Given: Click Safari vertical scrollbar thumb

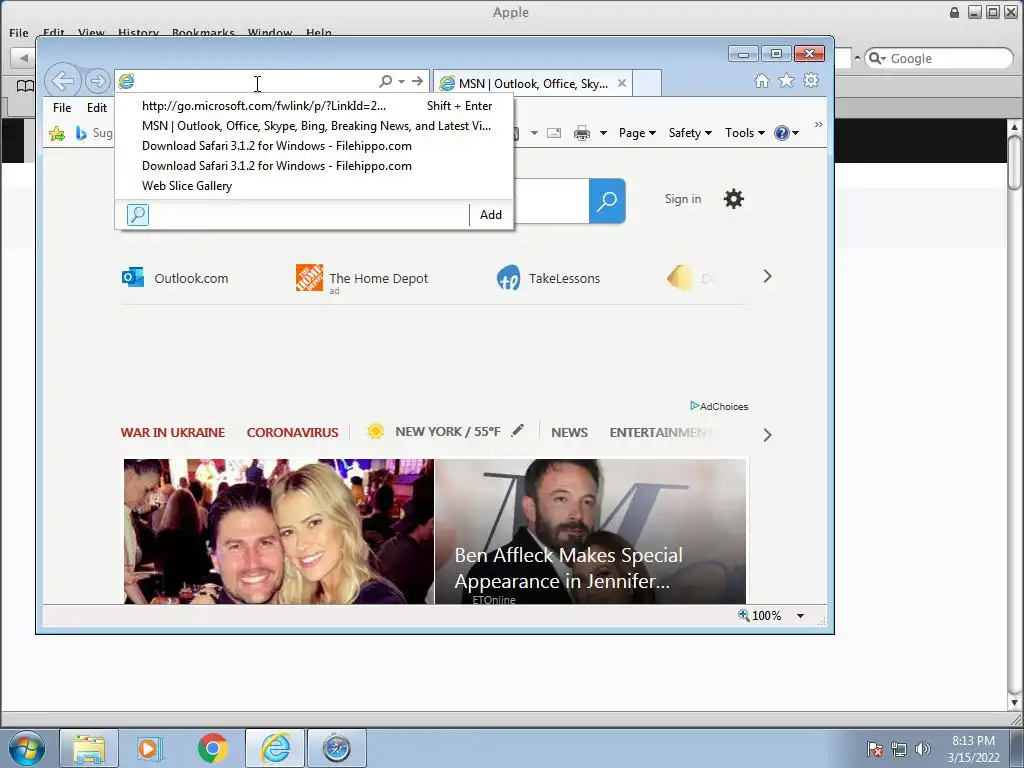Looking at the screenshot, I should [x=1014, y=161].
